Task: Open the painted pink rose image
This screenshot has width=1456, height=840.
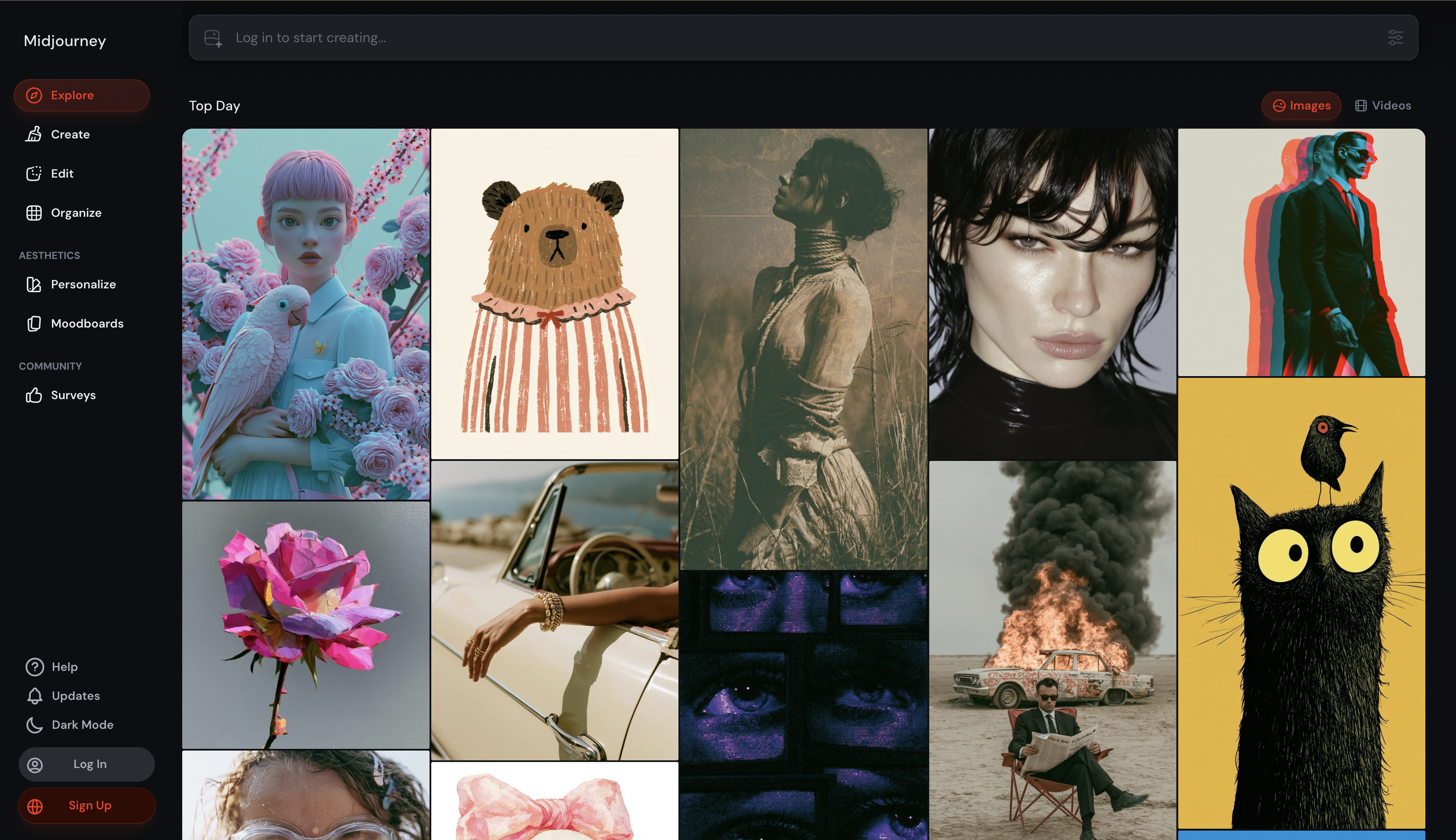Action: [x=306, y=625]
